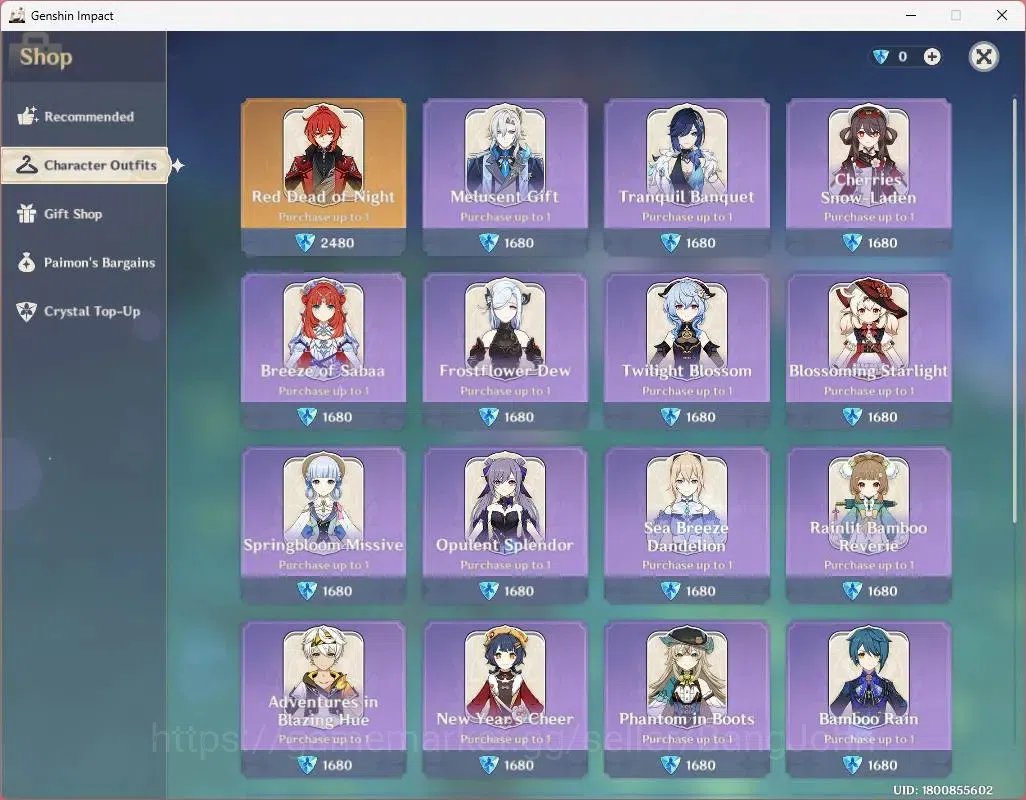
Task: Select the Rainlit Bamboo Reverie outfit card
Action: 868,525
